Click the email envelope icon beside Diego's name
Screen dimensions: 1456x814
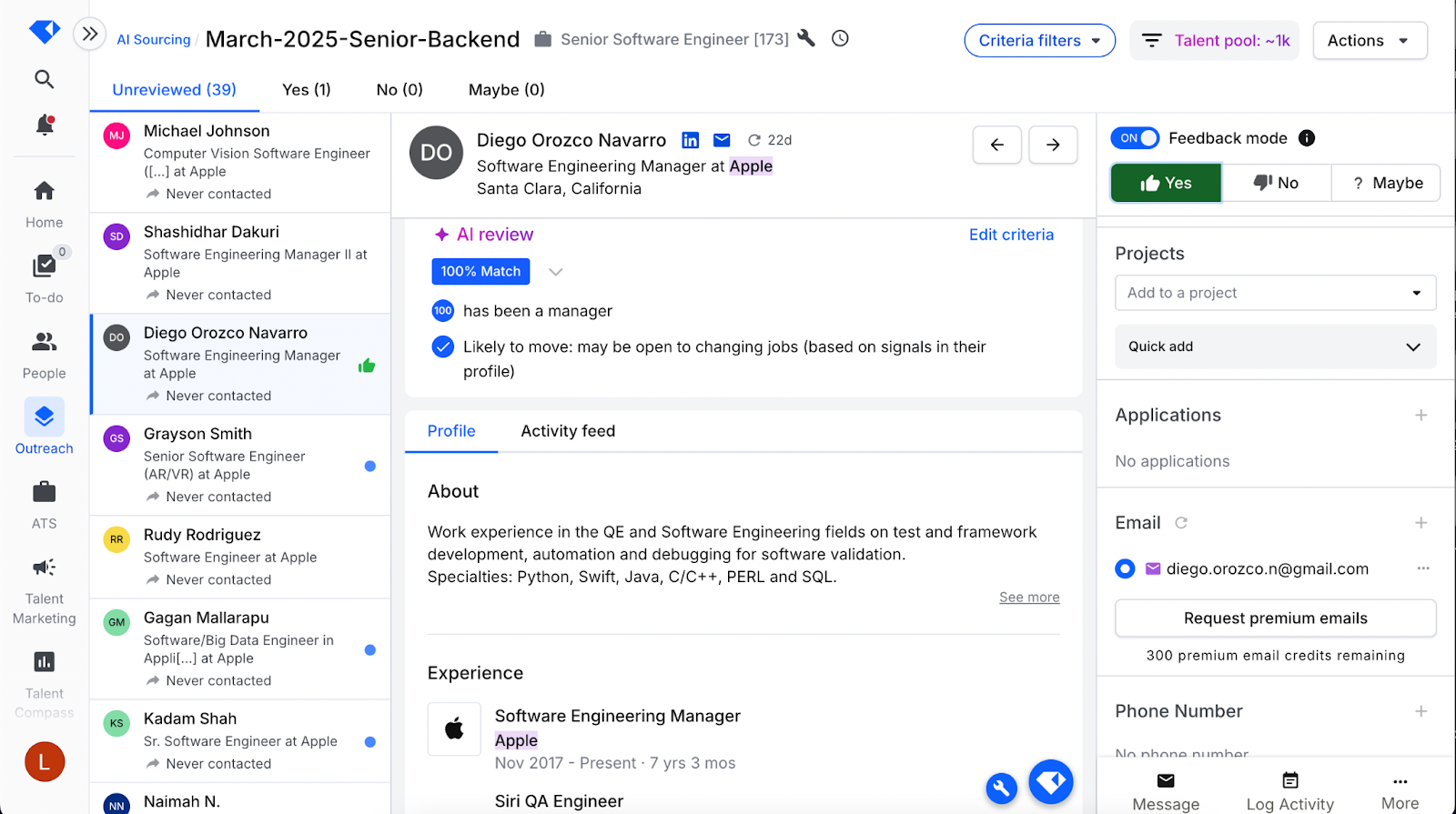[x=722, y=140]
